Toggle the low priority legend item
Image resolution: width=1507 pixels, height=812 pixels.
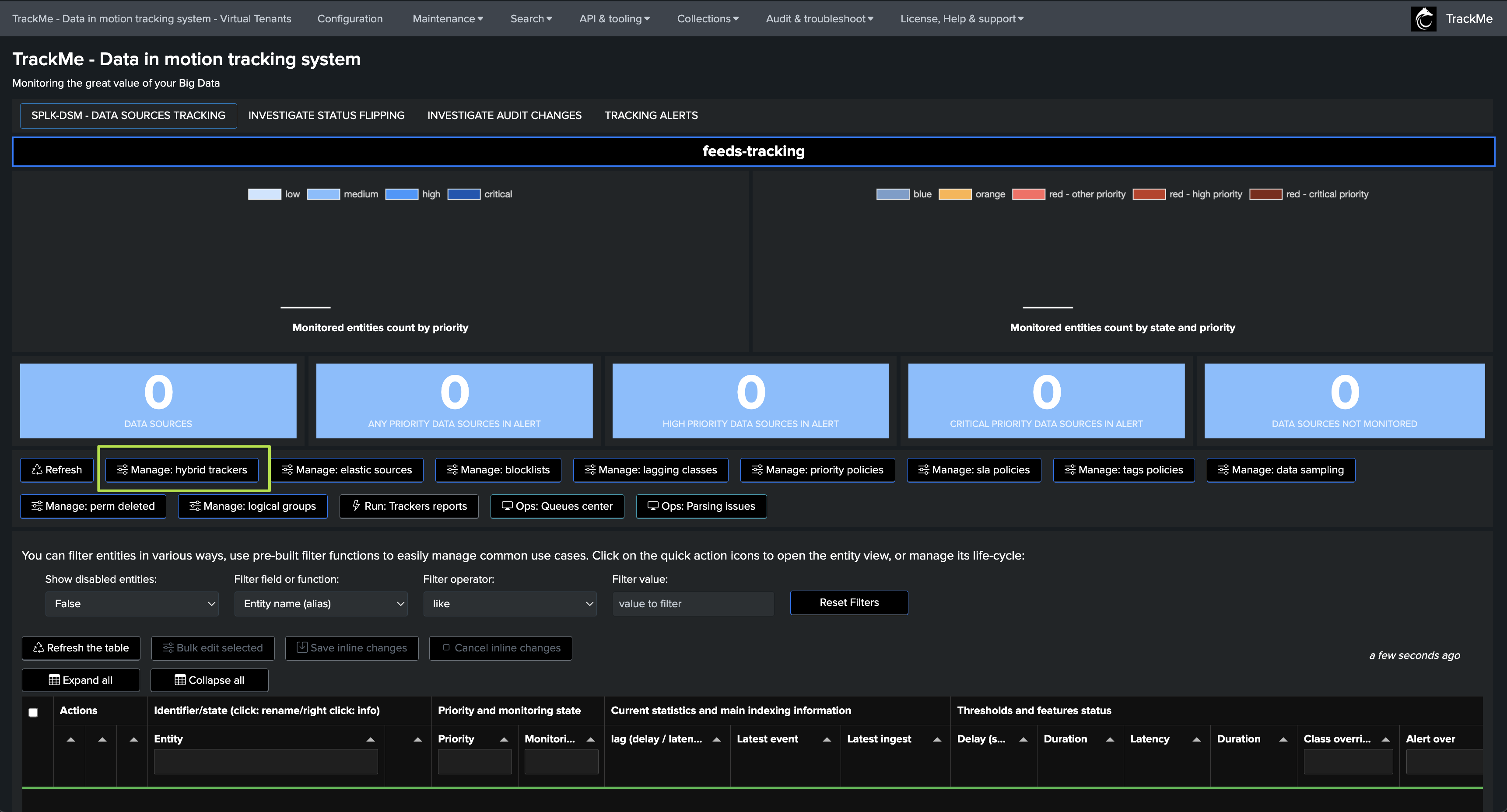(274, 194)
